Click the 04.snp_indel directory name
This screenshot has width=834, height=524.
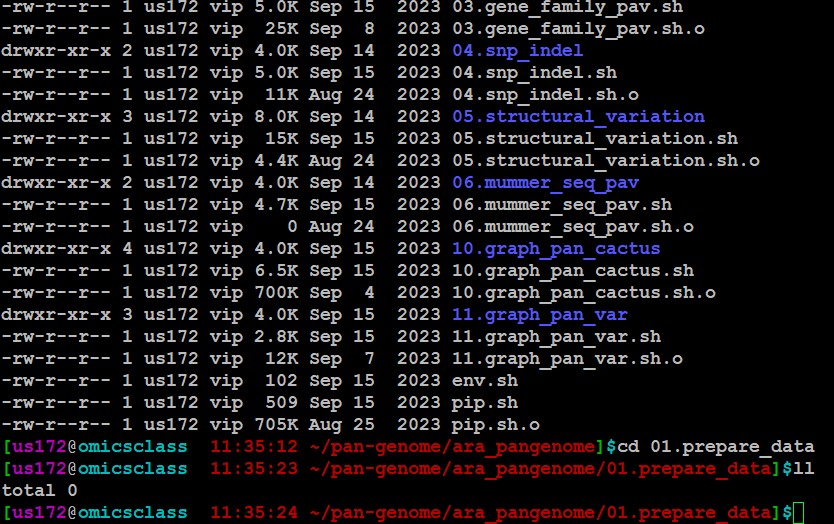[x=517, y=50]
